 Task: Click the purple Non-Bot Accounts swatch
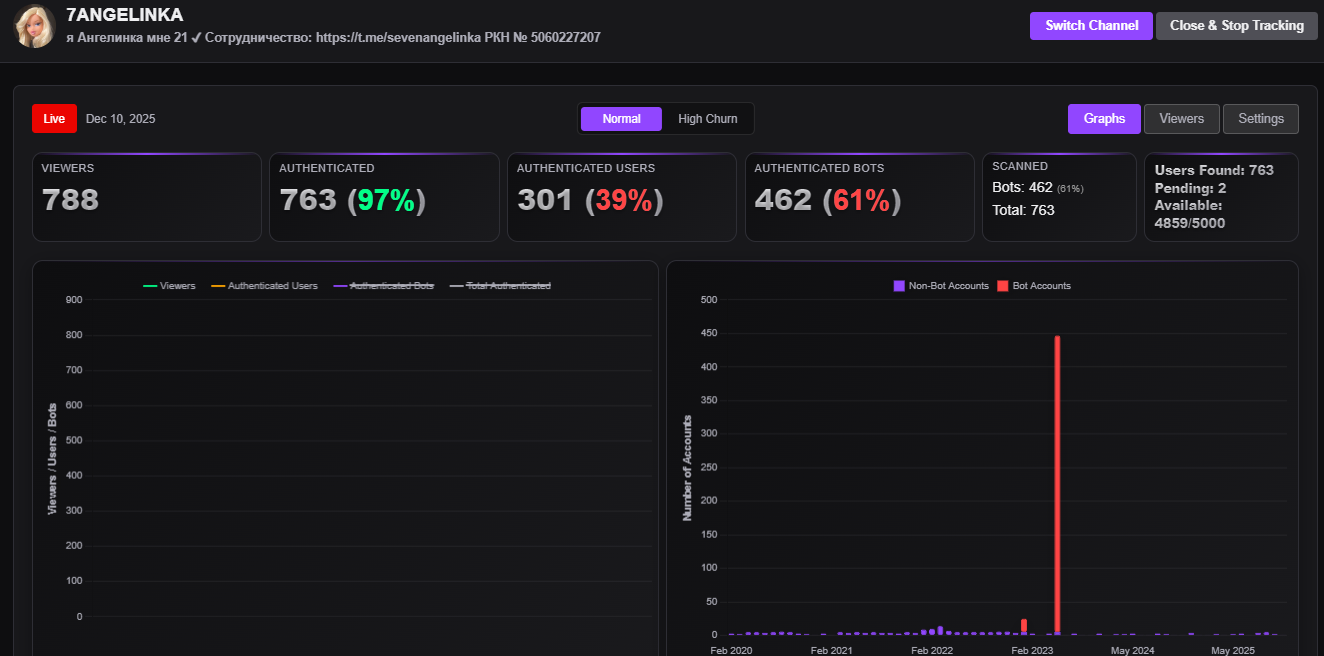[x=898, y=286]
